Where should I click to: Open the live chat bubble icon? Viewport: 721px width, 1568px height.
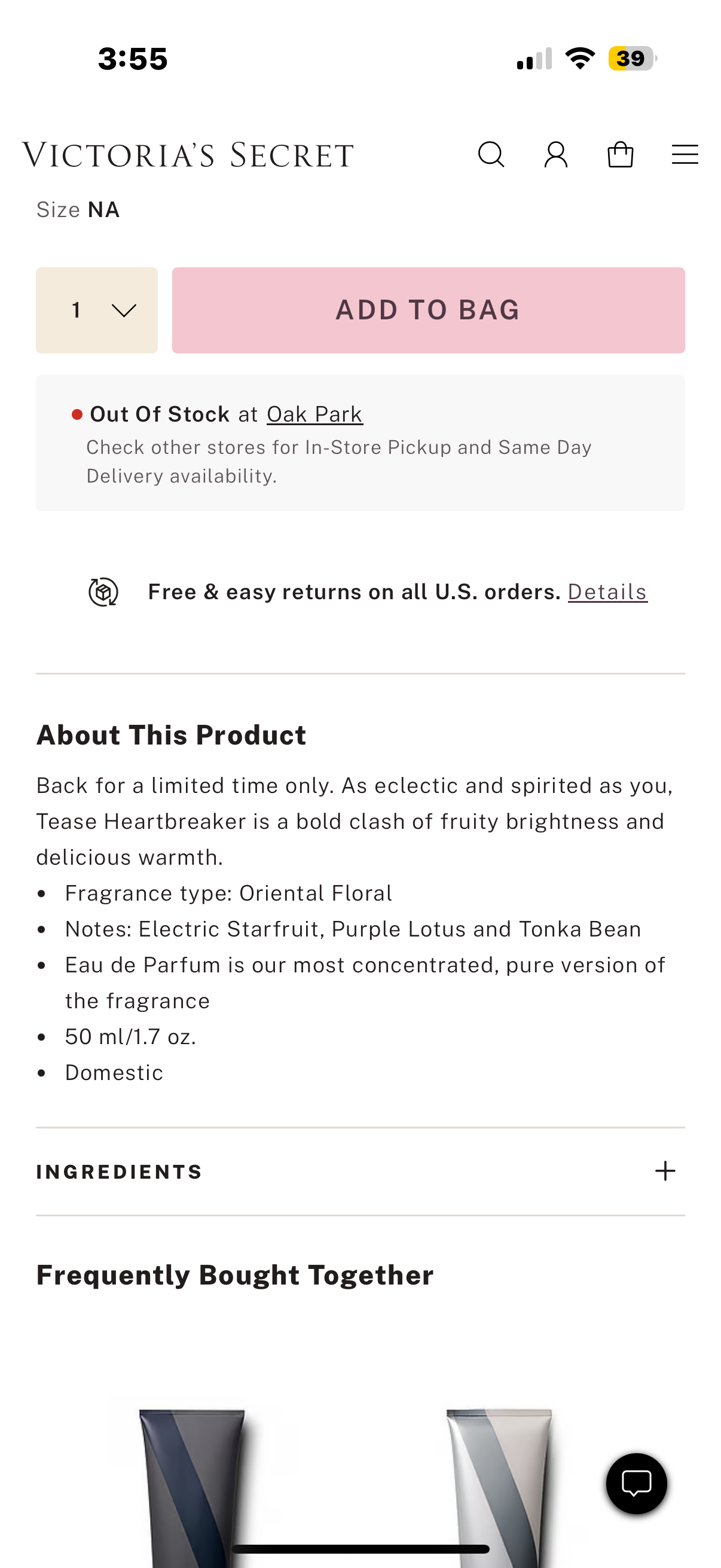pyautogui.click(x=636, y=1483)
